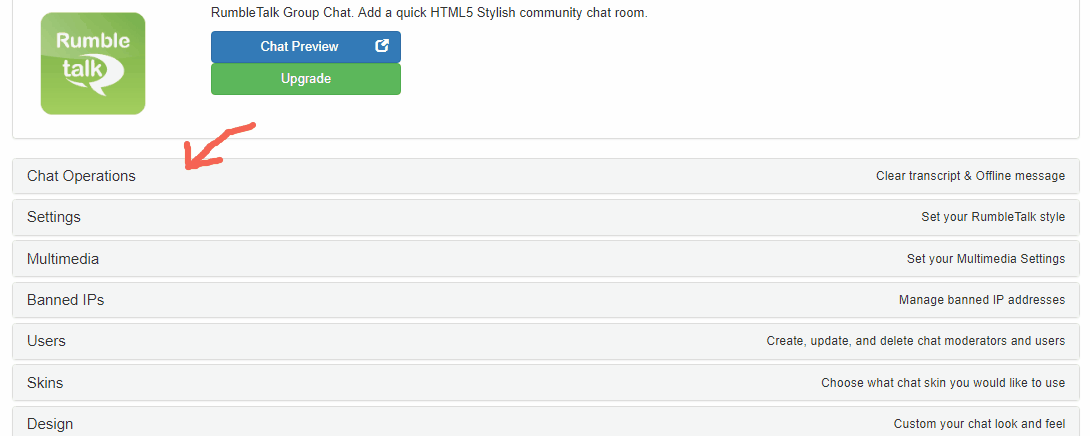Expand the Skins panel
This screenshot has height=436, width=1090.
pyautogui.click(x=45, y=383)
